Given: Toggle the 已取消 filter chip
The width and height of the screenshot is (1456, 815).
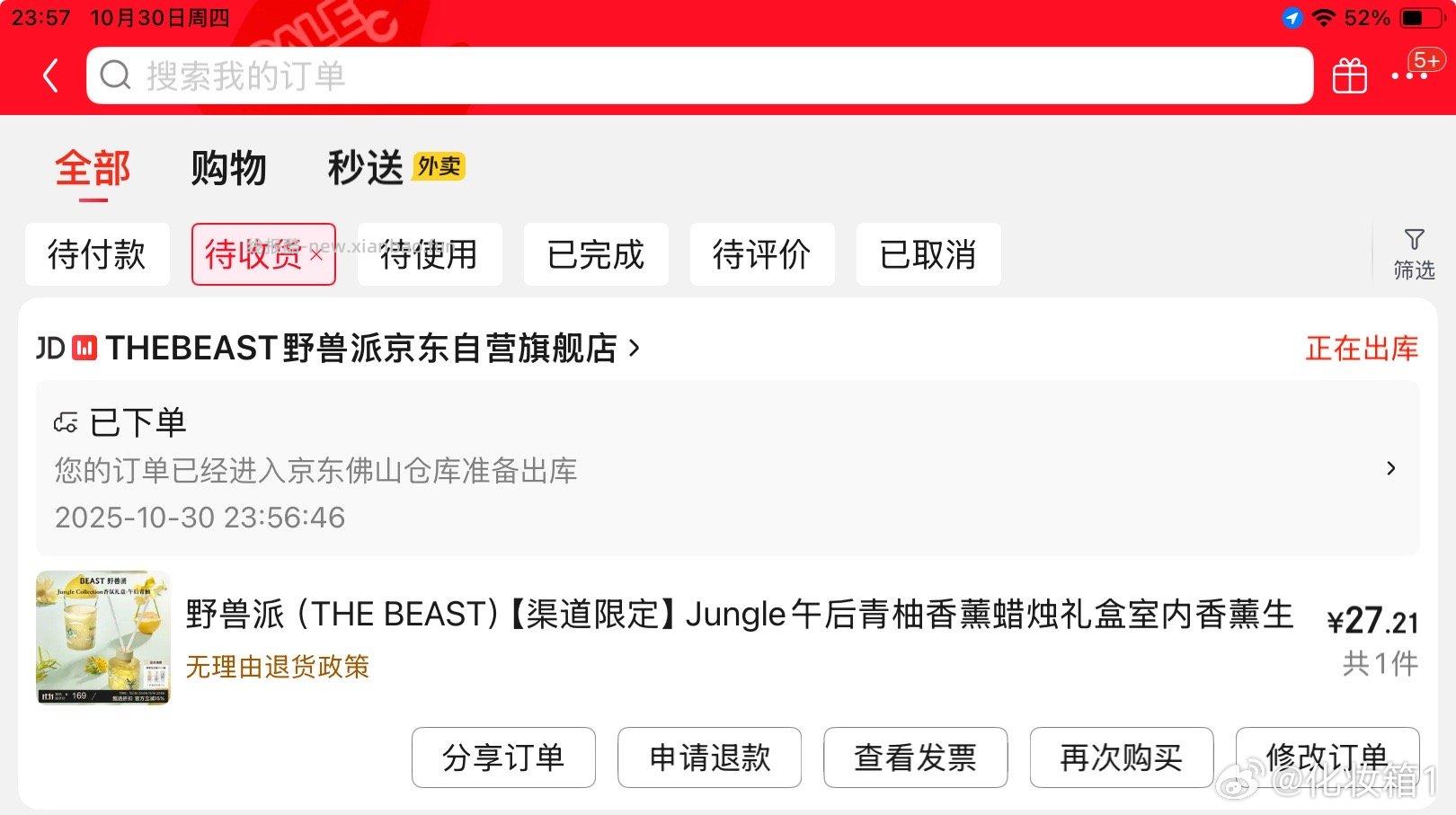Looking at the screenshot, I should [x=928, y=254].
